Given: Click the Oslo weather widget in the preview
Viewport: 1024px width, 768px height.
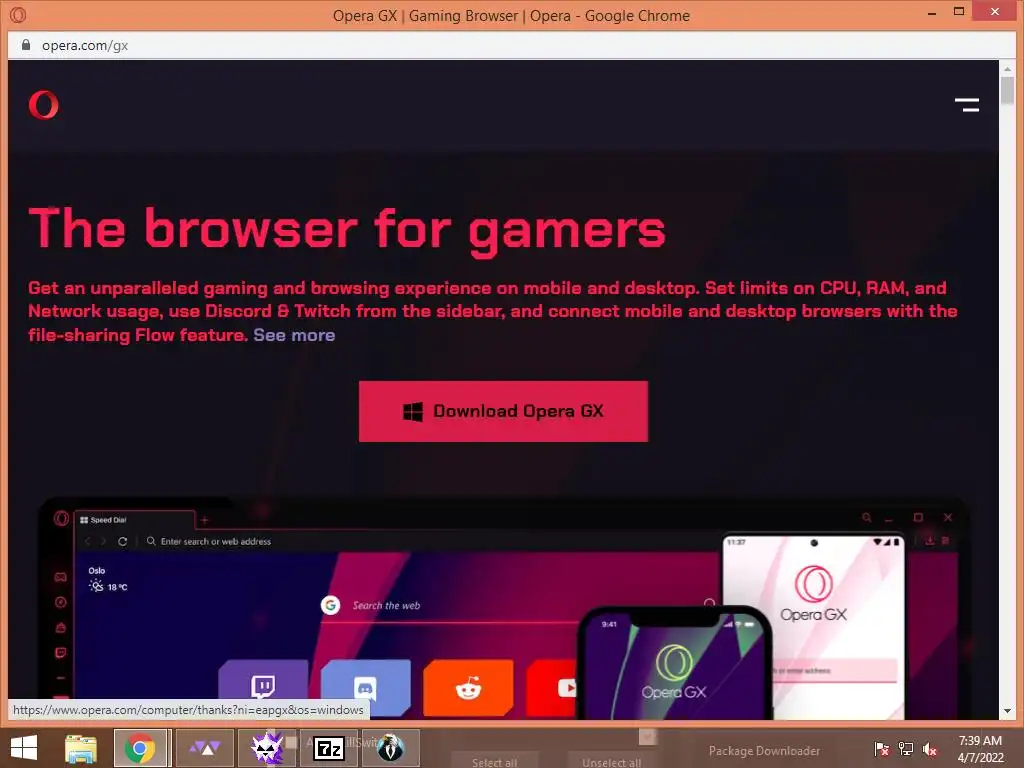Looking at the screenshot, I should pos(107,579).
